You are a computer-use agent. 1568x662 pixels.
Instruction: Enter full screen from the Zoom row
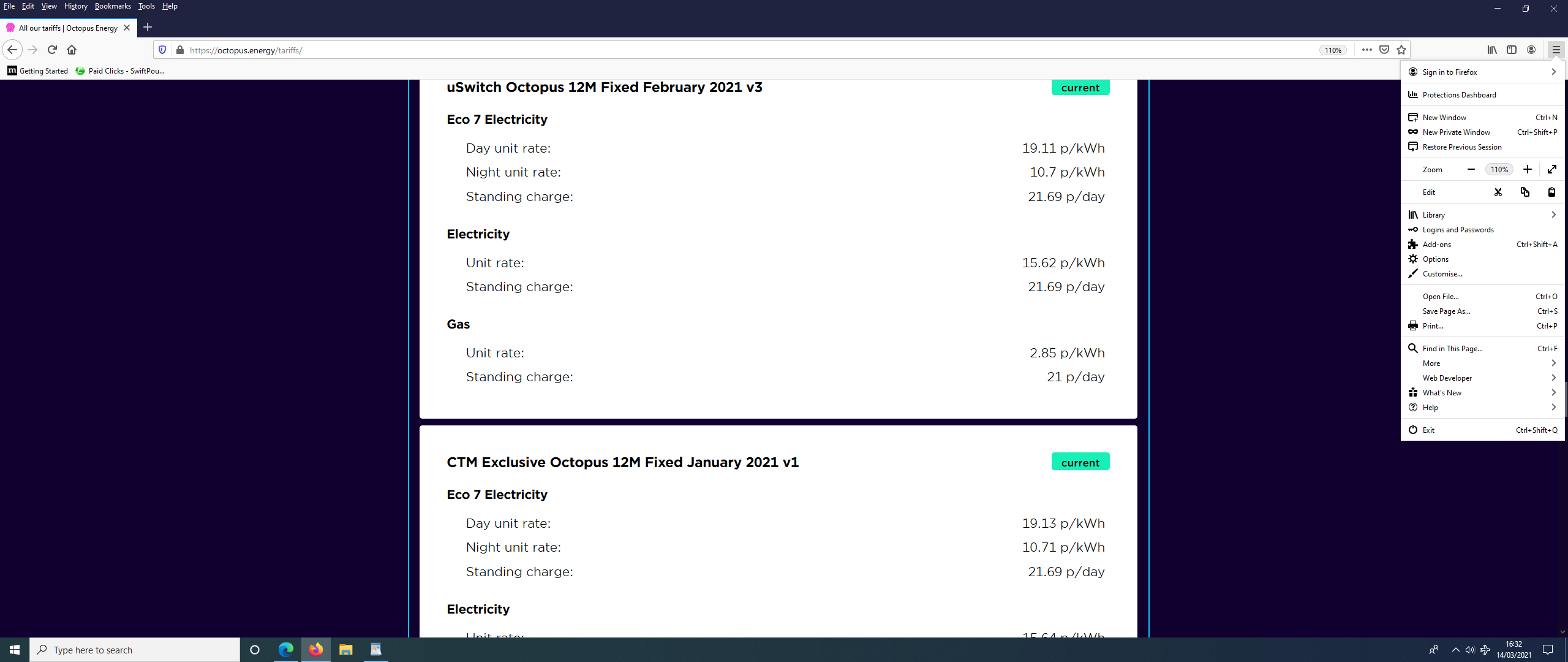pos(1552,169)
